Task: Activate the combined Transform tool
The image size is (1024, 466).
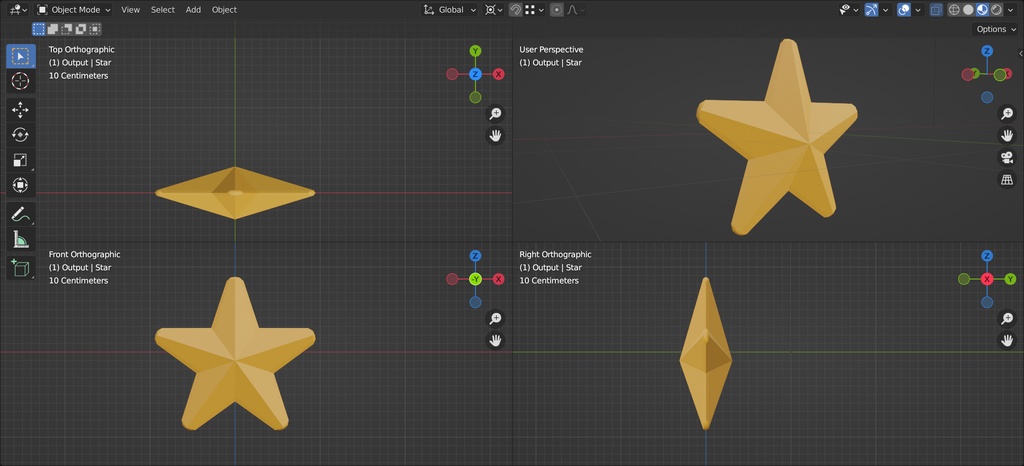Action: (x=20, y=186)
